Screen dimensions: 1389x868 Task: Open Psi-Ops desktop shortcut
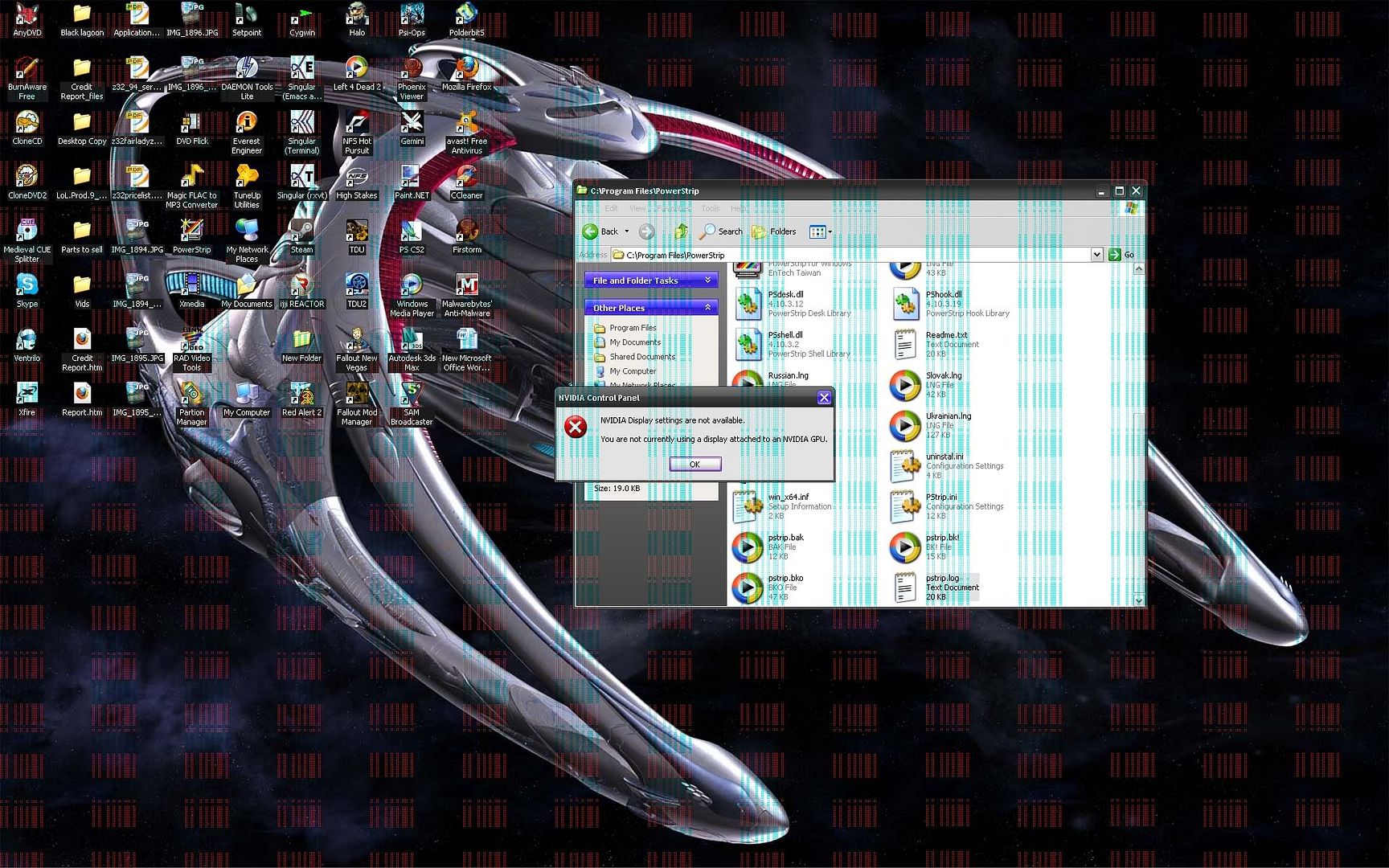point(412,20)
